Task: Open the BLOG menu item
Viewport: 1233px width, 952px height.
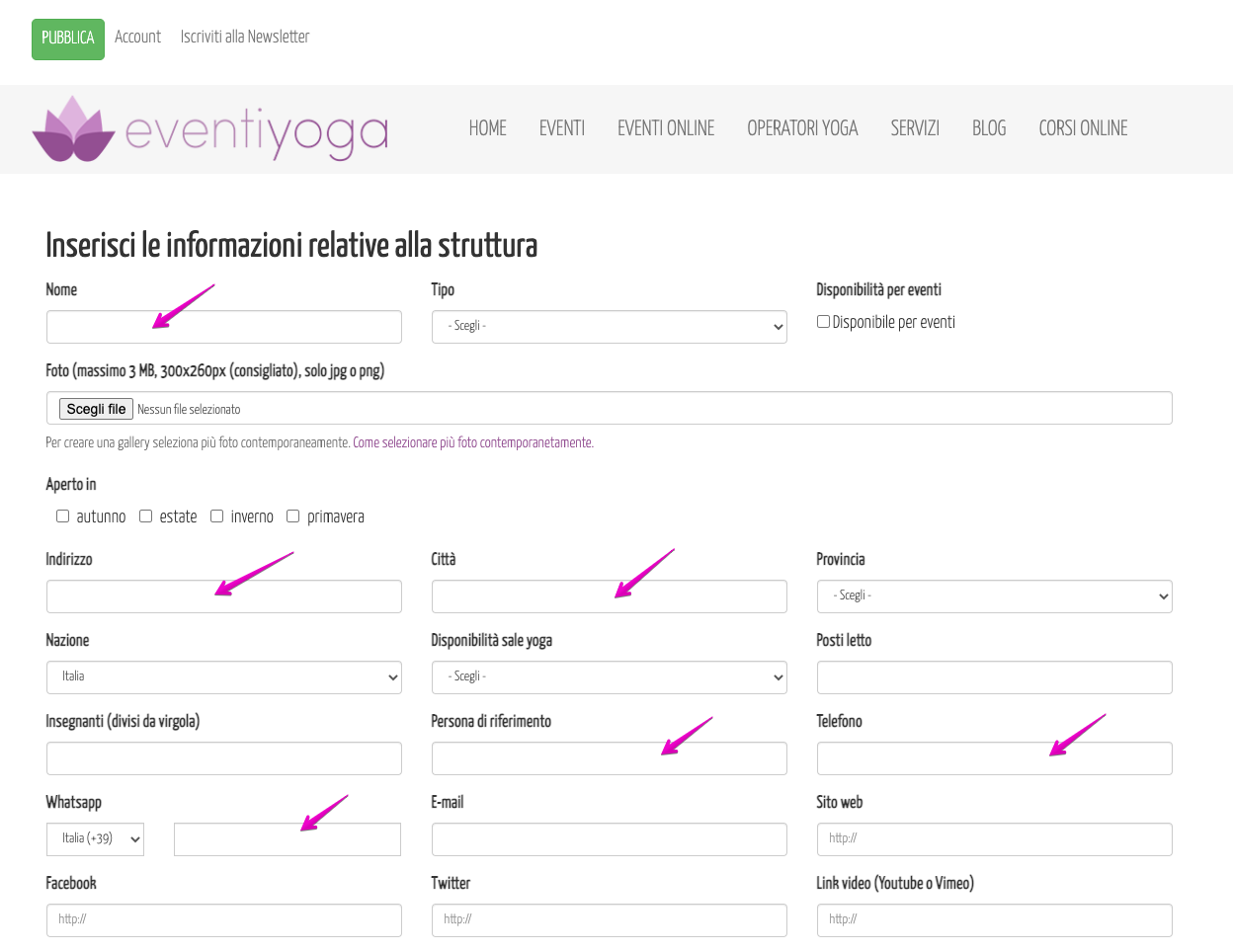Action: tap(988, 128)
